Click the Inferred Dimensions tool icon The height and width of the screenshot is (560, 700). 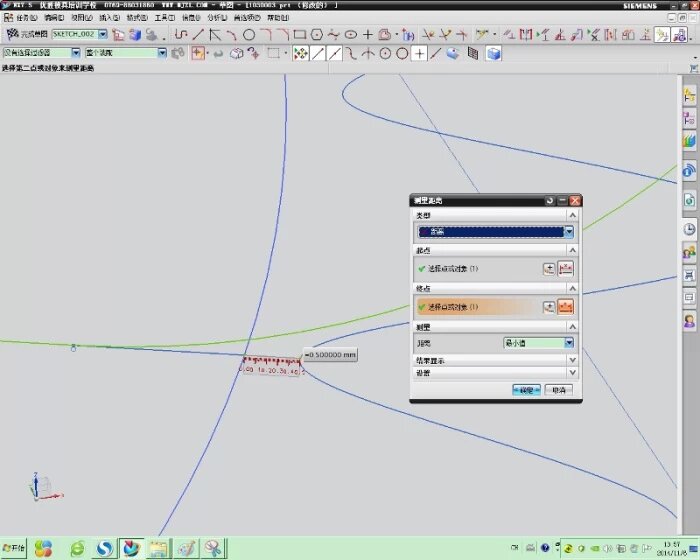point(481,34)
